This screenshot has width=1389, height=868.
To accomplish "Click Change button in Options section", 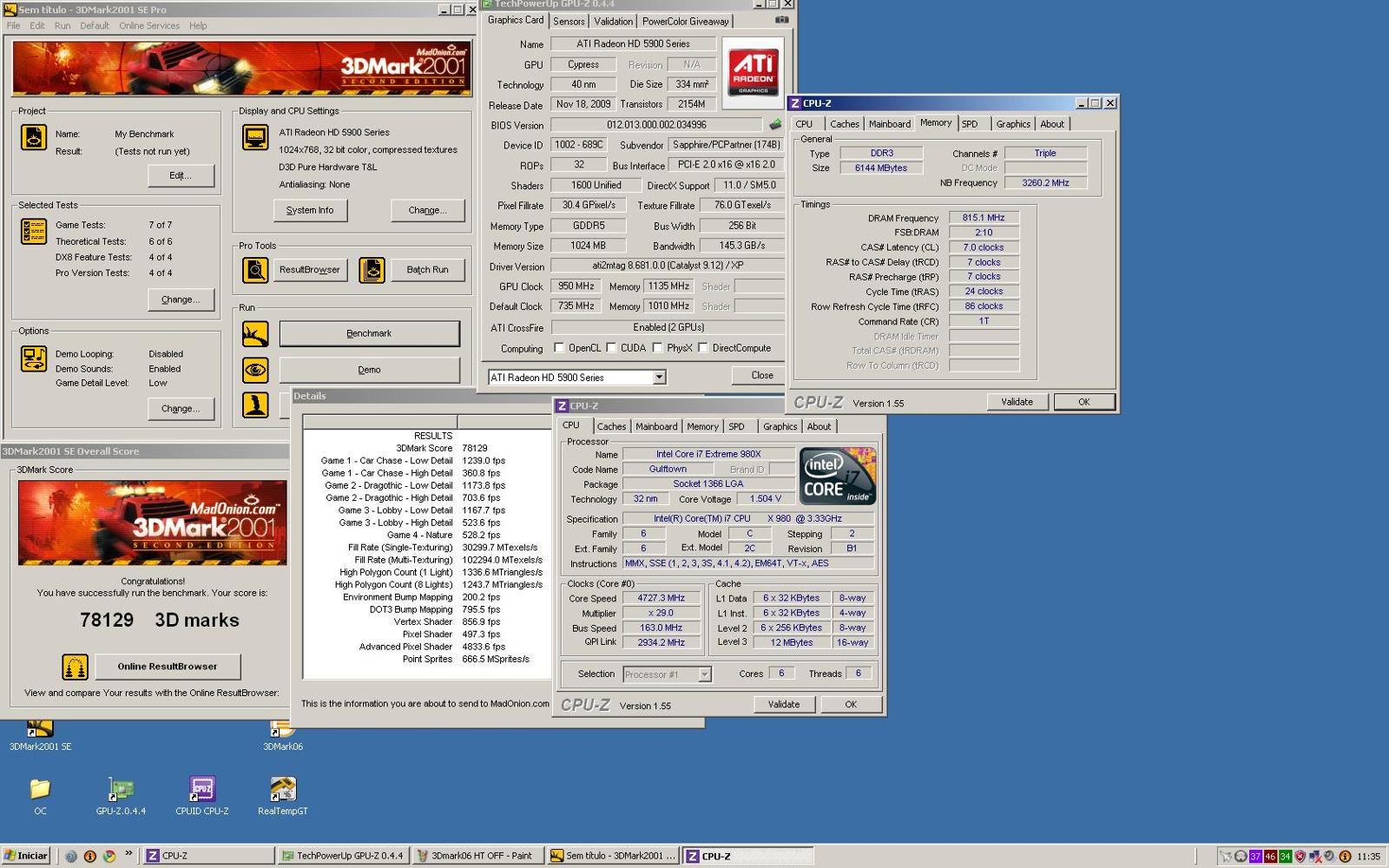I will 181,409.
